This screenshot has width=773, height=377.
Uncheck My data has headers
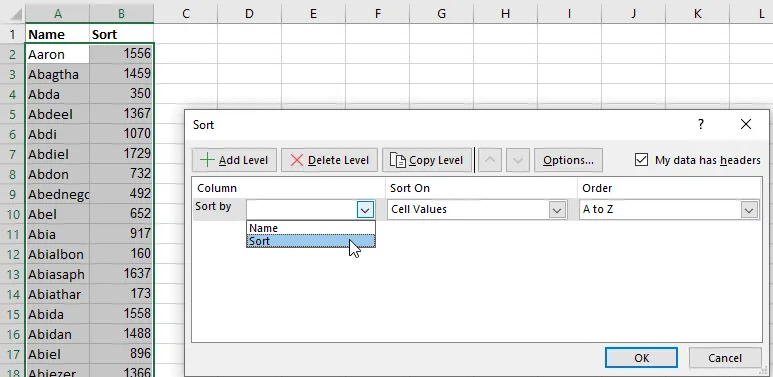(x=641, y=160)
